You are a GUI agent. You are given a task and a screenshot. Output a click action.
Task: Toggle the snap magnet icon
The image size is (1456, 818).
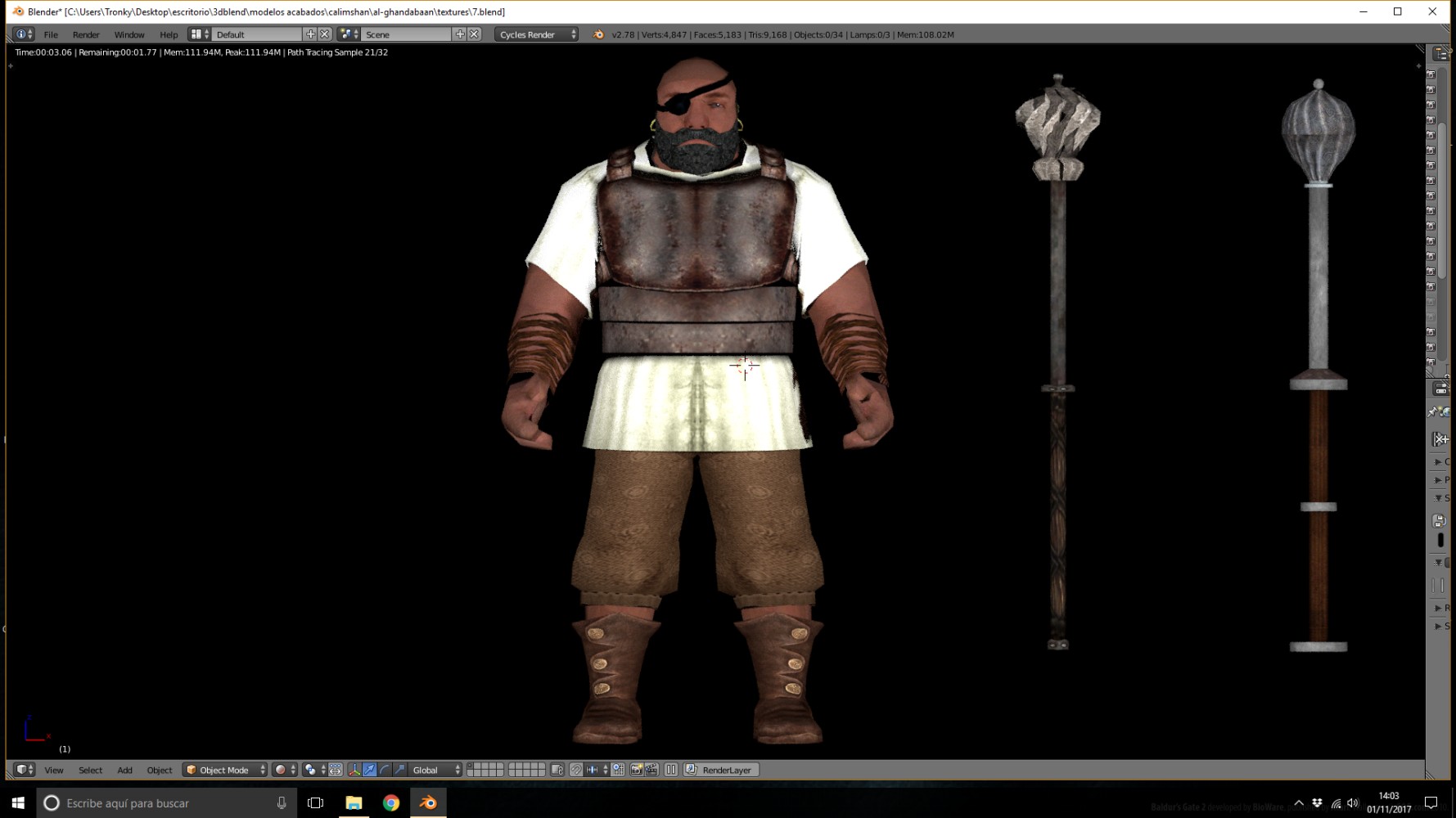576,770
